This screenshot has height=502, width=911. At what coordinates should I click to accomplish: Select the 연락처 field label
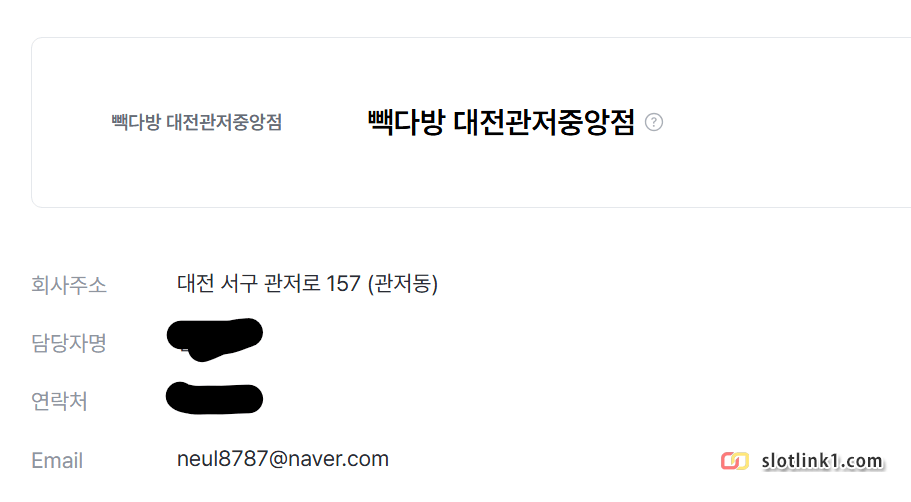pos(59,401)
